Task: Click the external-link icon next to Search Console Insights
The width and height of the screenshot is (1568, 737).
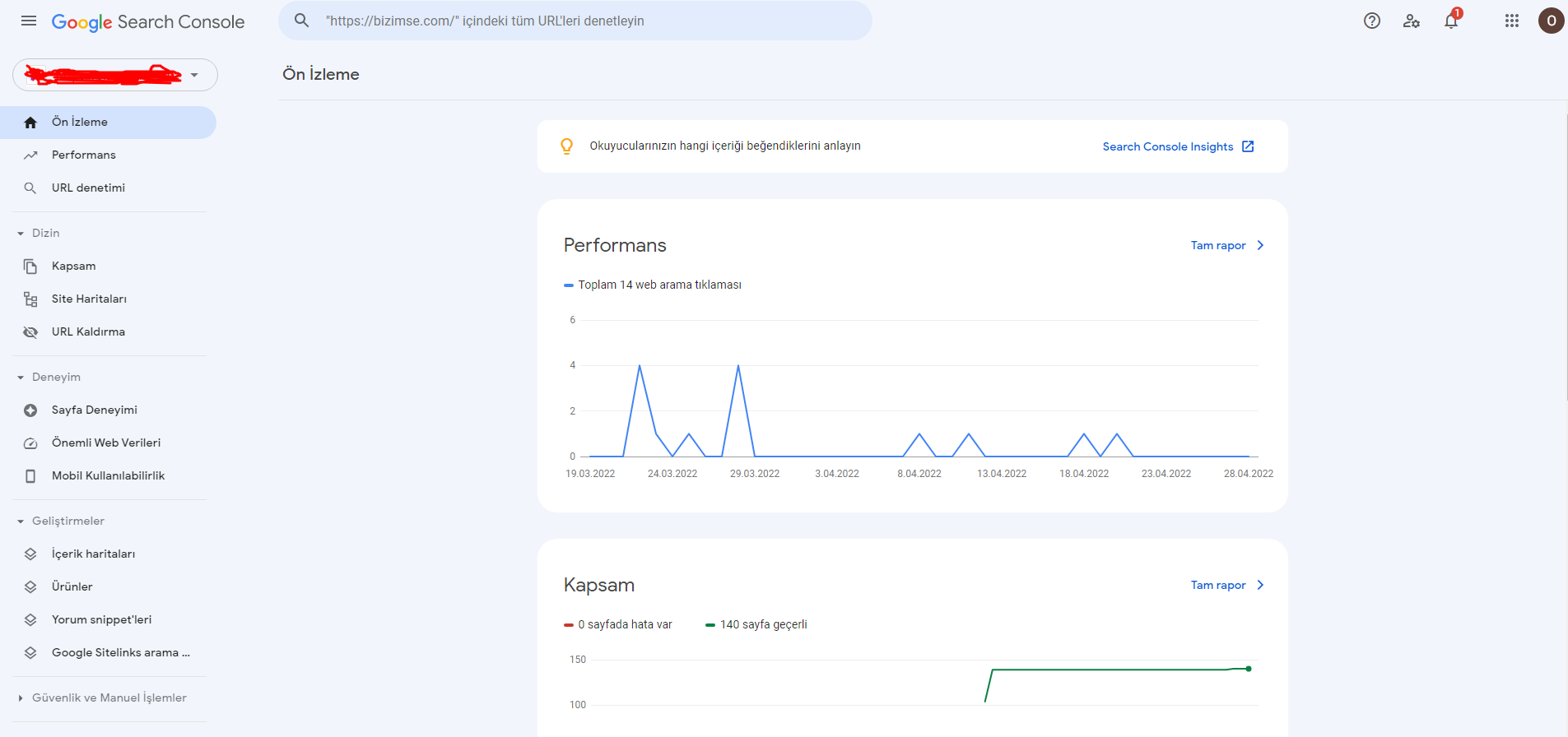Action: 1248,146
